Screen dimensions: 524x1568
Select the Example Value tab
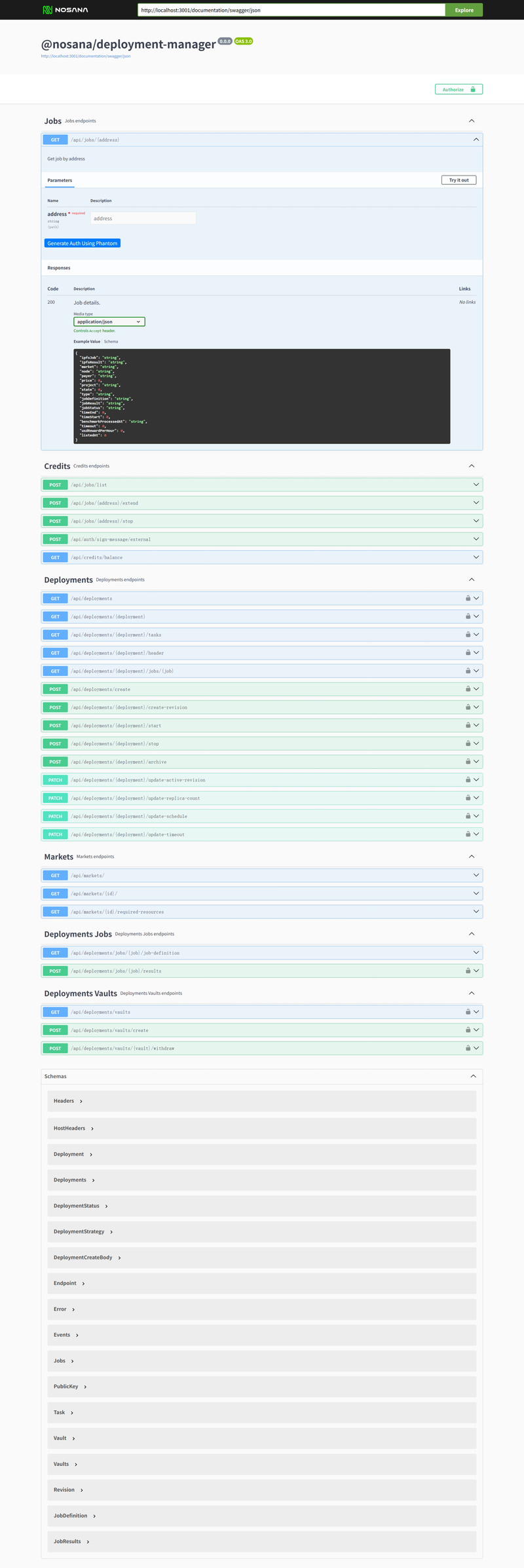(x=86, y=341)
